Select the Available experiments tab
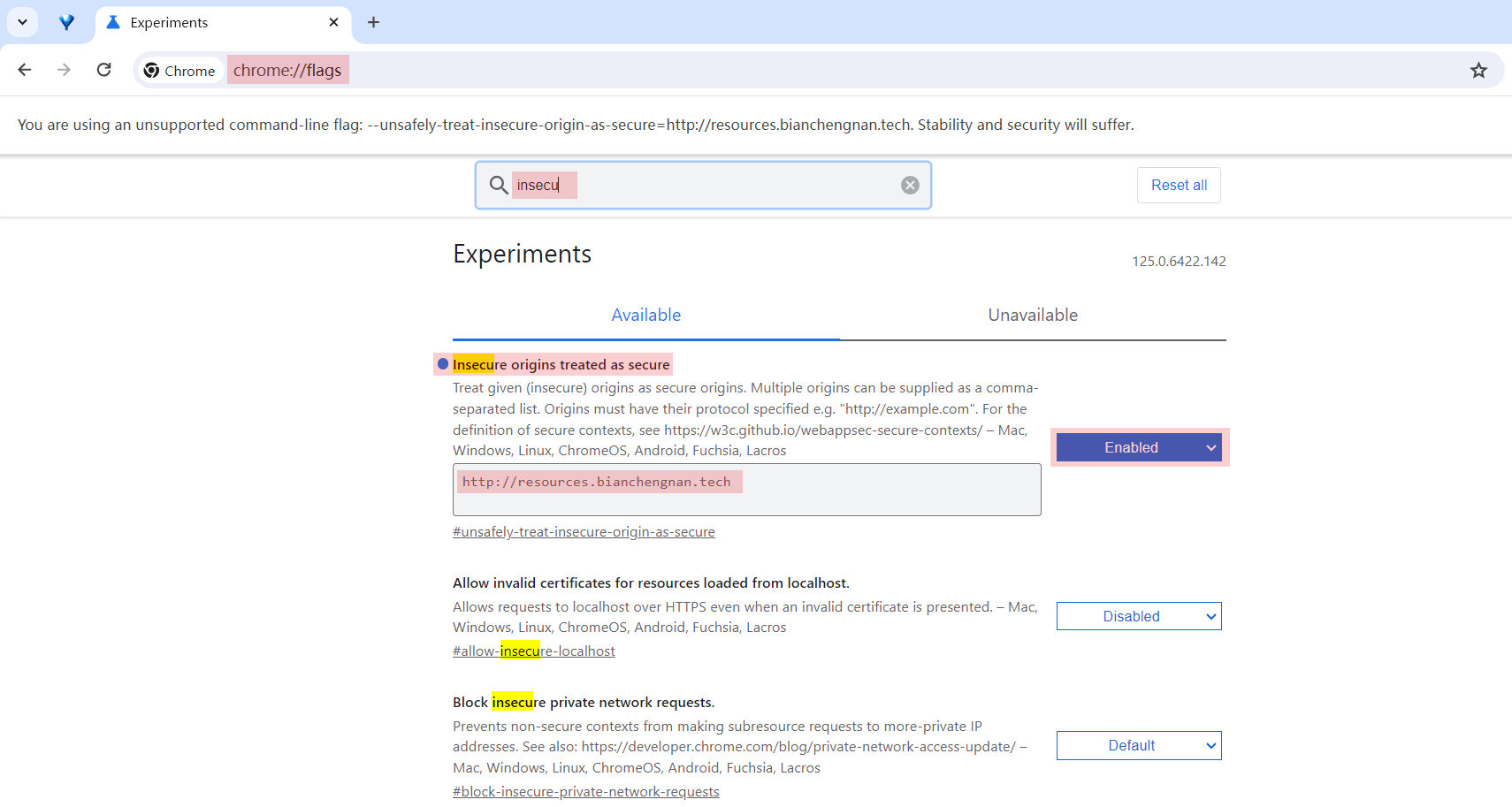Image resolution: width=1512 pixels, height=807 pixels. (646, 315)
